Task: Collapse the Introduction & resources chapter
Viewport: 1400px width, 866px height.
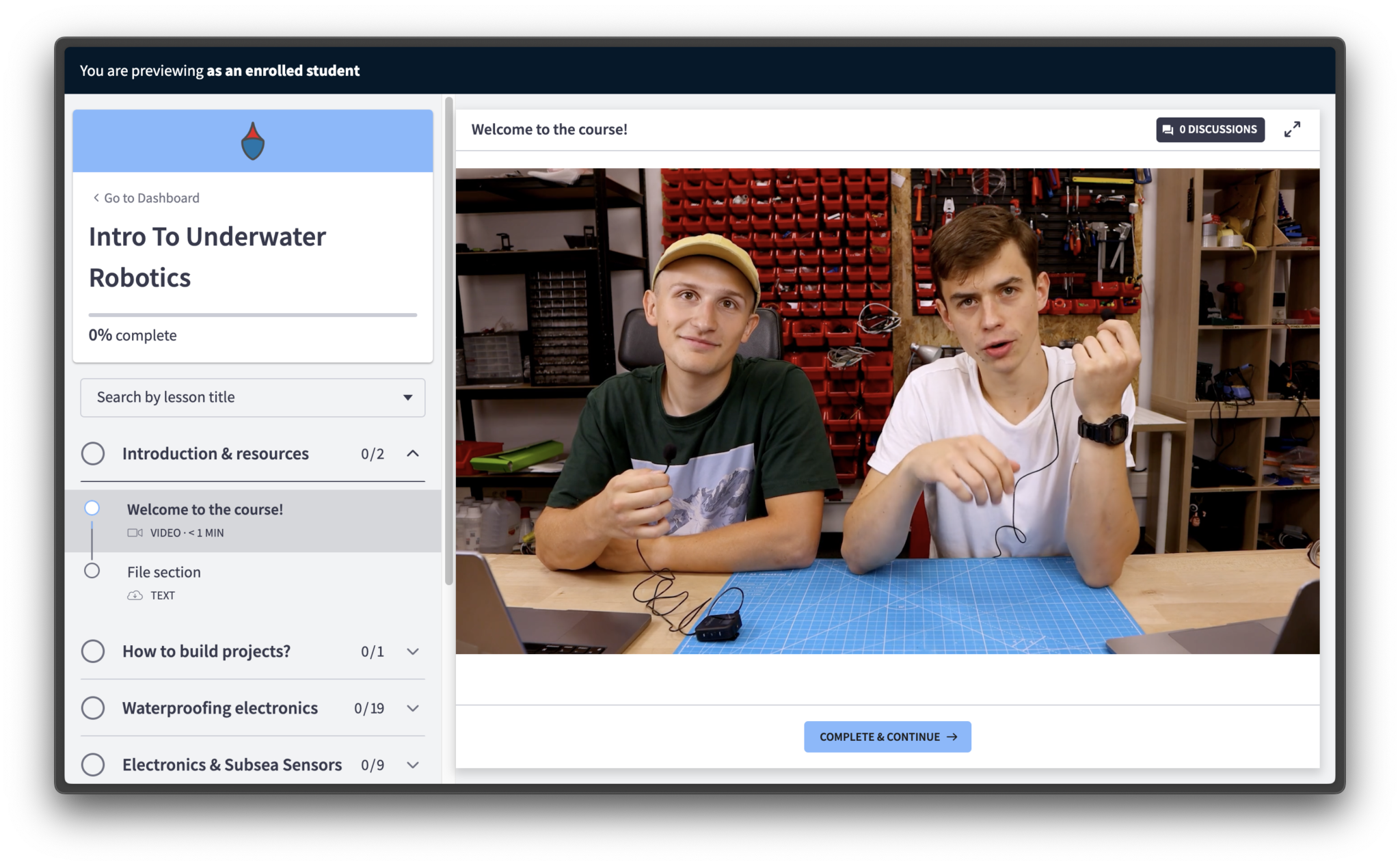Action: [413, 454]
